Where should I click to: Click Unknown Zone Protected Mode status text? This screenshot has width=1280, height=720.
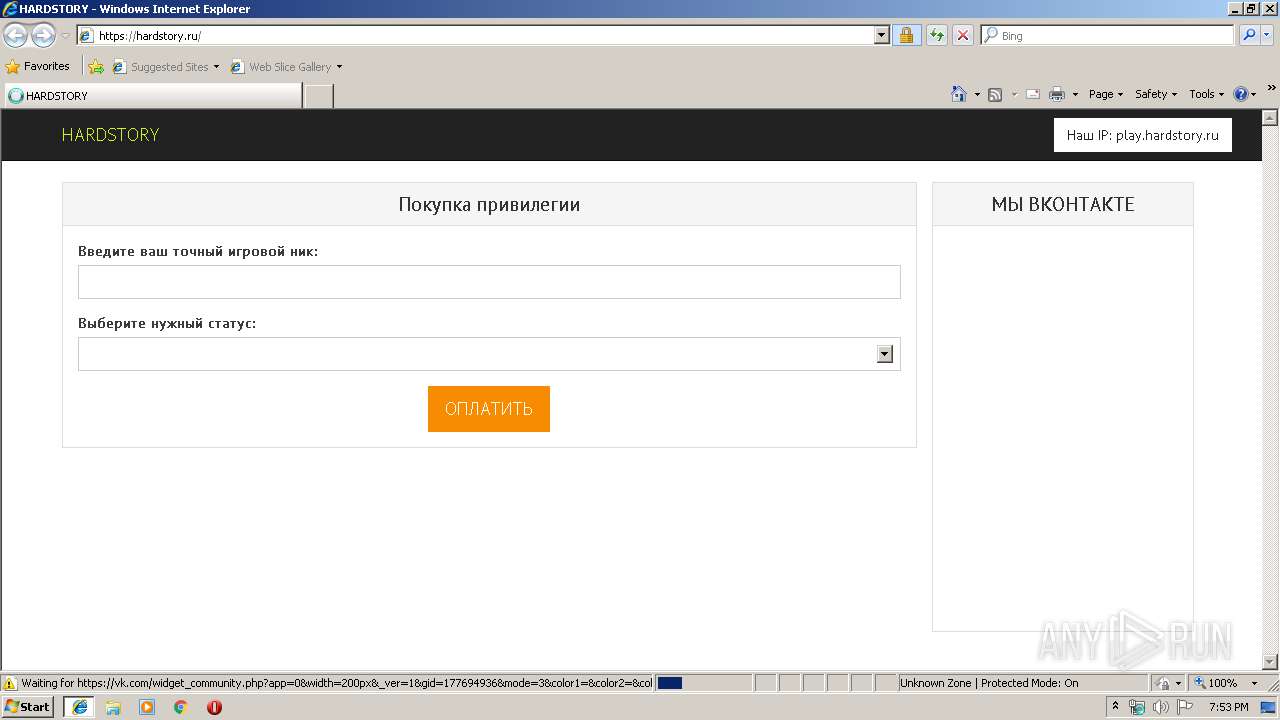[989, 683]
